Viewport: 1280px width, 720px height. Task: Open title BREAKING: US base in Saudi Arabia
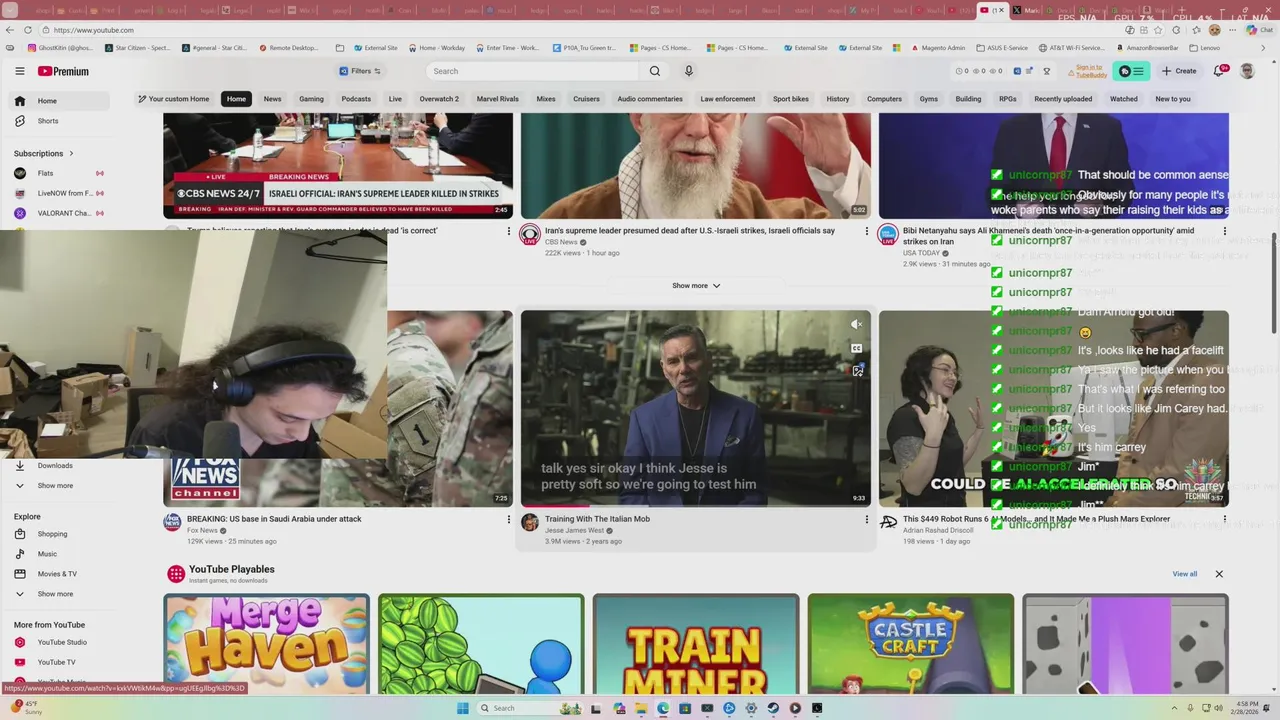tap(274, 519)
